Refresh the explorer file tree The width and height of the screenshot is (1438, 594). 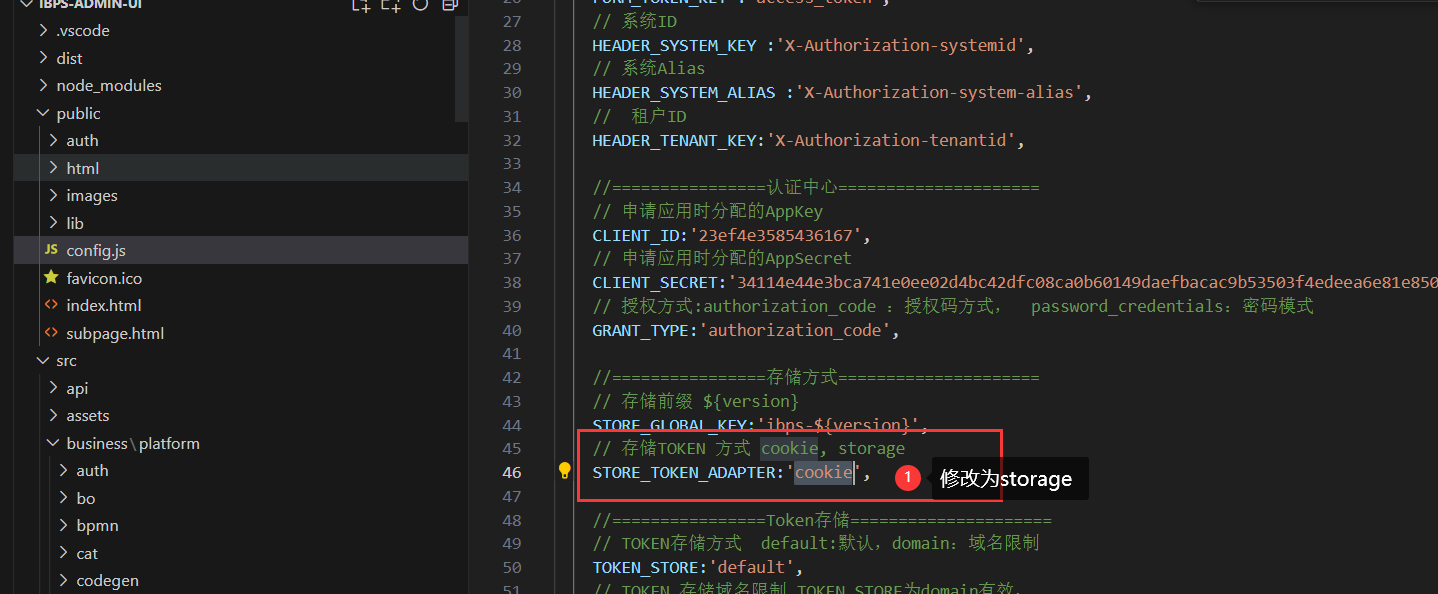pos(421,5)
